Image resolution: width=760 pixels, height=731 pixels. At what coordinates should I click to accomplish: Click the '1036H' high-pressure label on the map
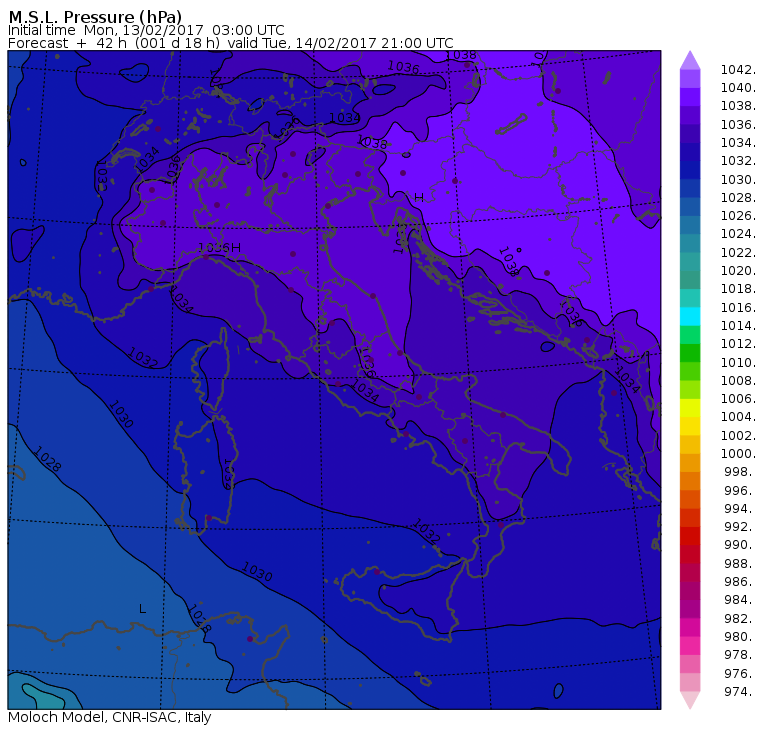pos(220,248)
